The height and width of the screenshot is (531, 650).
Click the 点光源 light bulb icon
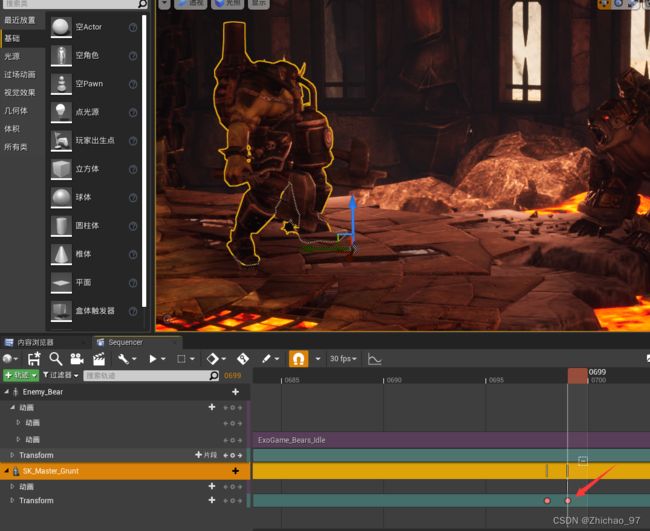(61, 112)
